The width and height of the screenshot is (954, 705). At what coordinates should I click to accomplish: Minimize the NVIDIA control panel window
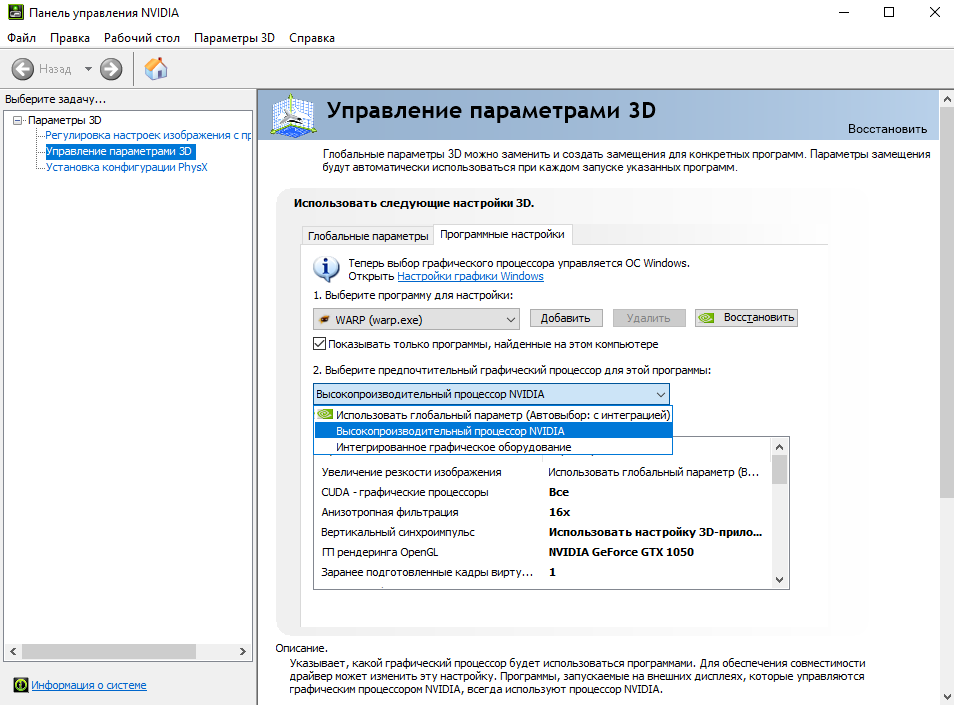coord(844,12)
